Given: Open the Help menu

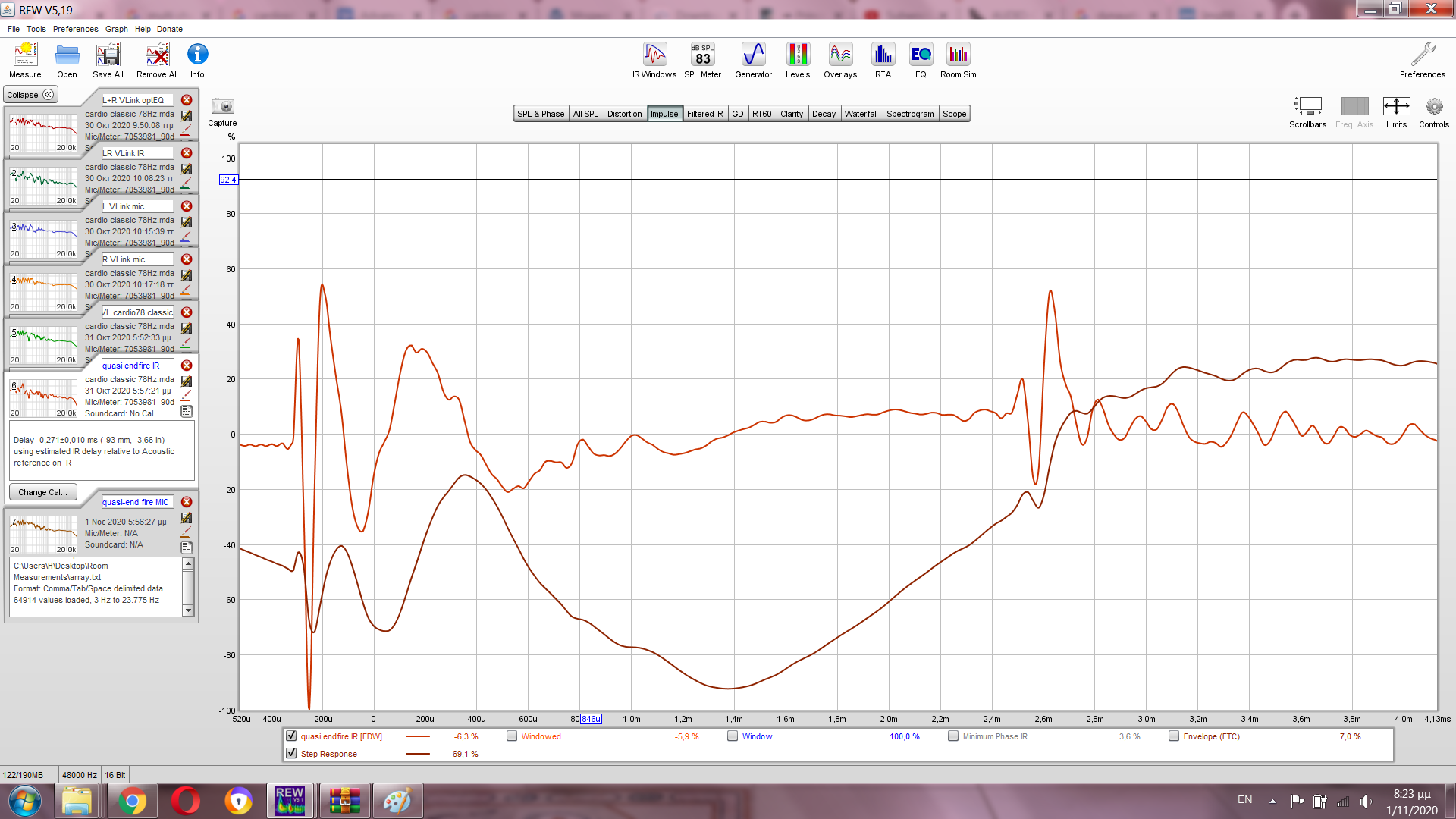Looking at the screenshot, I should tap(143, 29).
